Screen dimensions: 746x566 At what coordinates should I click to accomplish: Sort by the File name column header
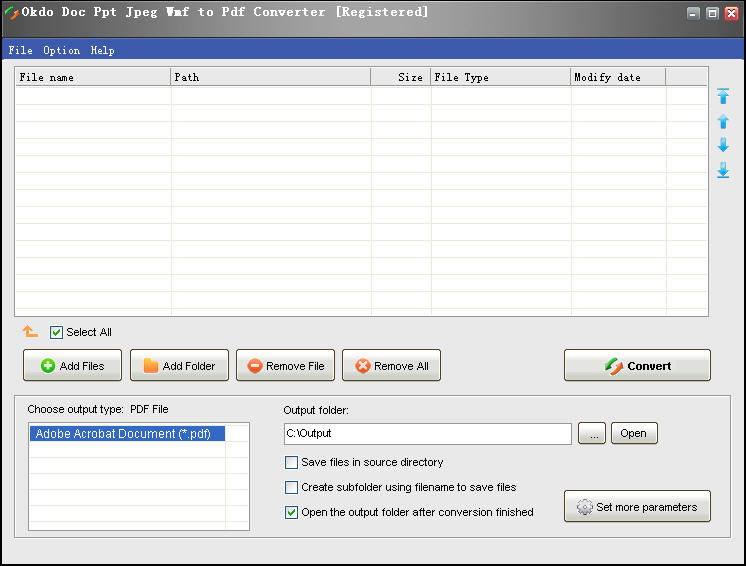pos(93,77)
